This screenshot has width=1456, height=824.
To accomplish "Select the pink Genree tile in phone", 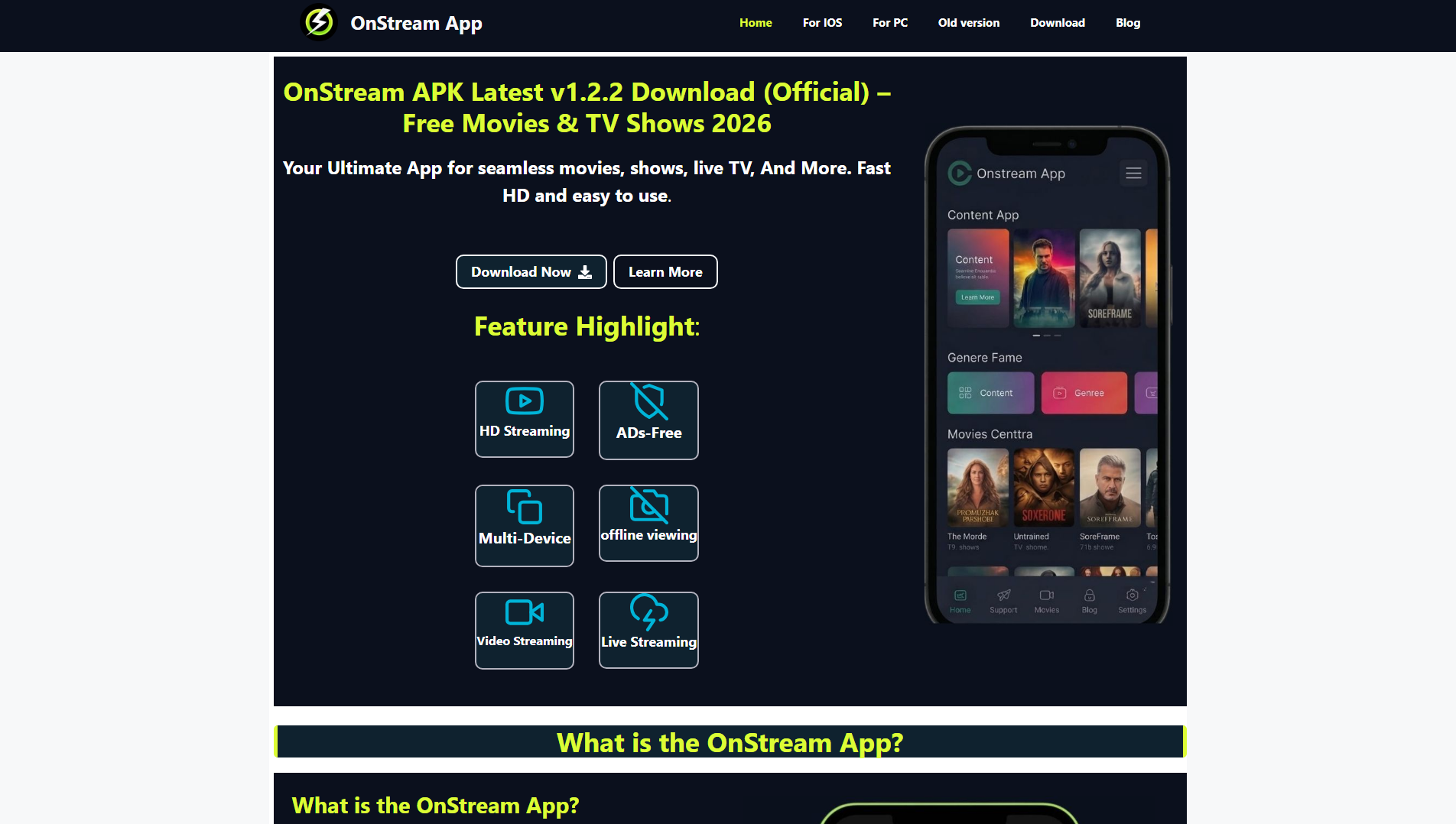I will click(1084, 393).
